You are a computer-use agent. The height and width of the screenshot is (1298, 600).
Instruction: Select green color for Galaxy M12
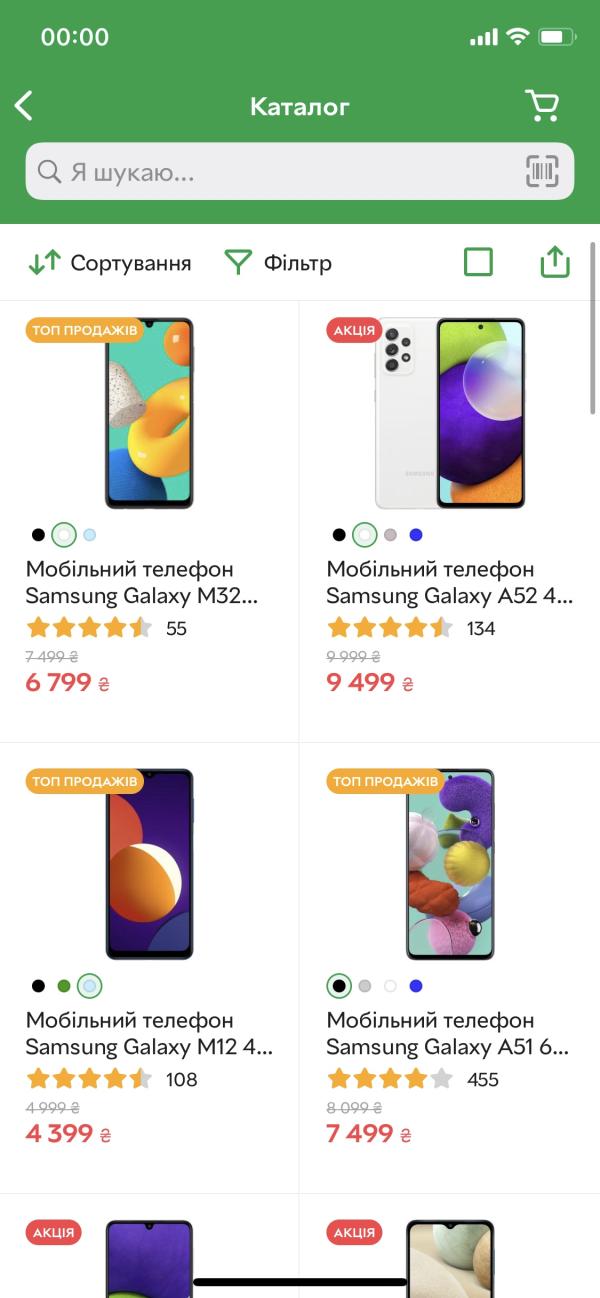(x=64, y=986)
